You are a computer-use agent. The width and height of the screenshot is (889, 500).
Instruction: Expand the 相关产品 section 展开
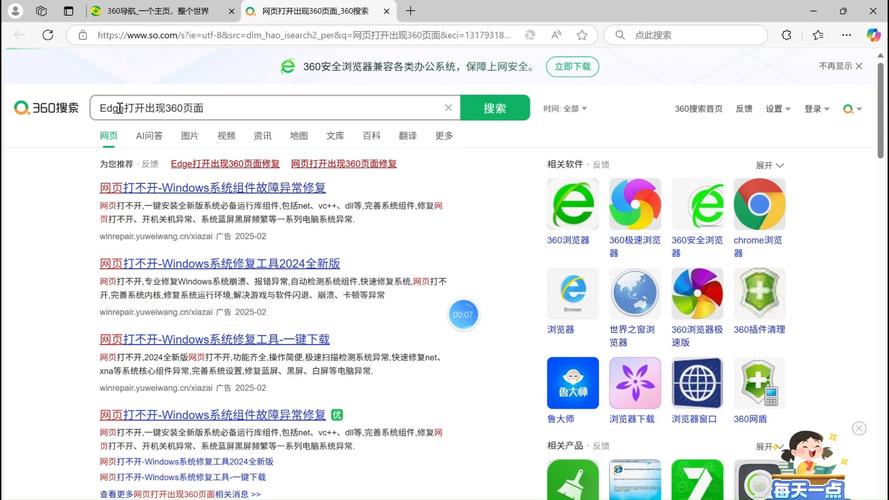pyautogui.click(x=769, y=446)
